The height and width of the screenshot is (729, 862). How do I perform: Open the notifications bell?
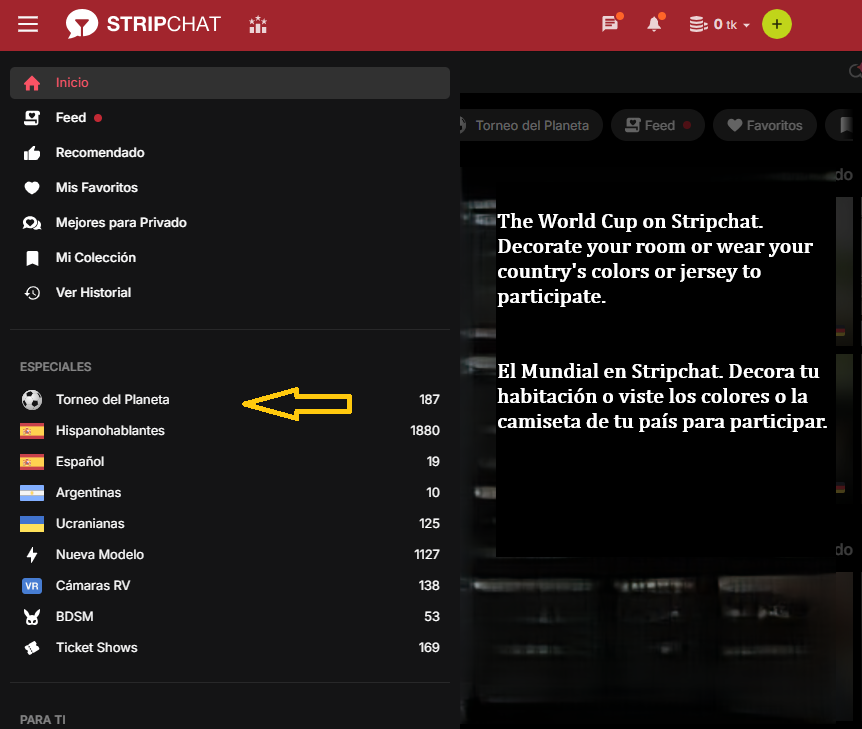click(x=654, y=24)
